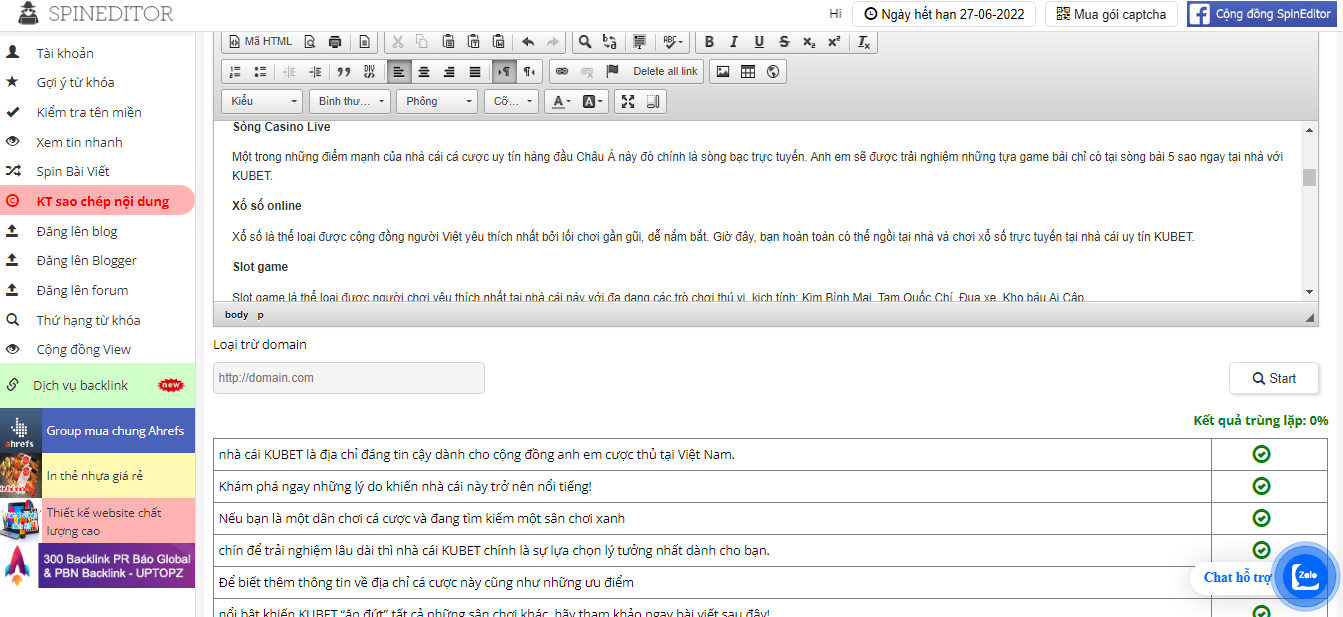Toggle Bold formatting

click(709, 42)
